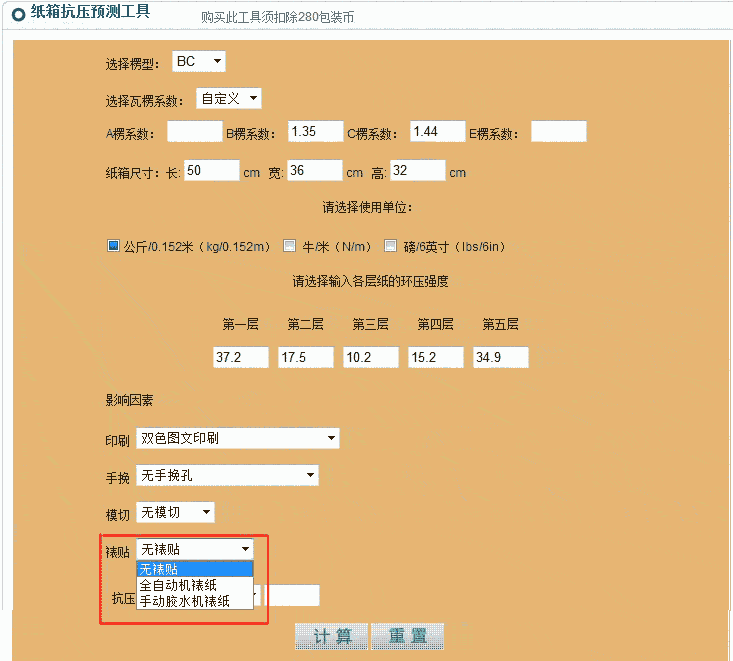Expand the 手挽 无手挽孔 dropdown
The height and width of the screenshot is (661, 733).
click(x=227, y=475)
